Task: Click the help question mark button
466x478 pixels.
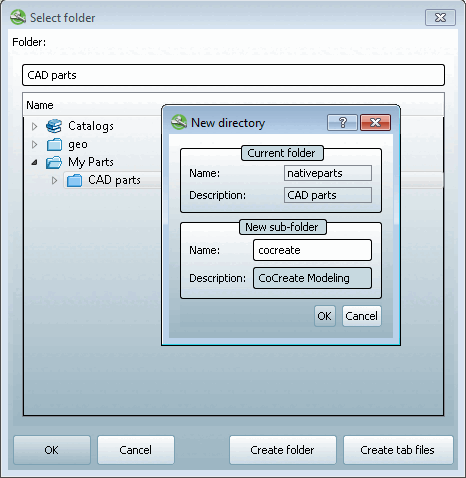Action: pos(342,123)
